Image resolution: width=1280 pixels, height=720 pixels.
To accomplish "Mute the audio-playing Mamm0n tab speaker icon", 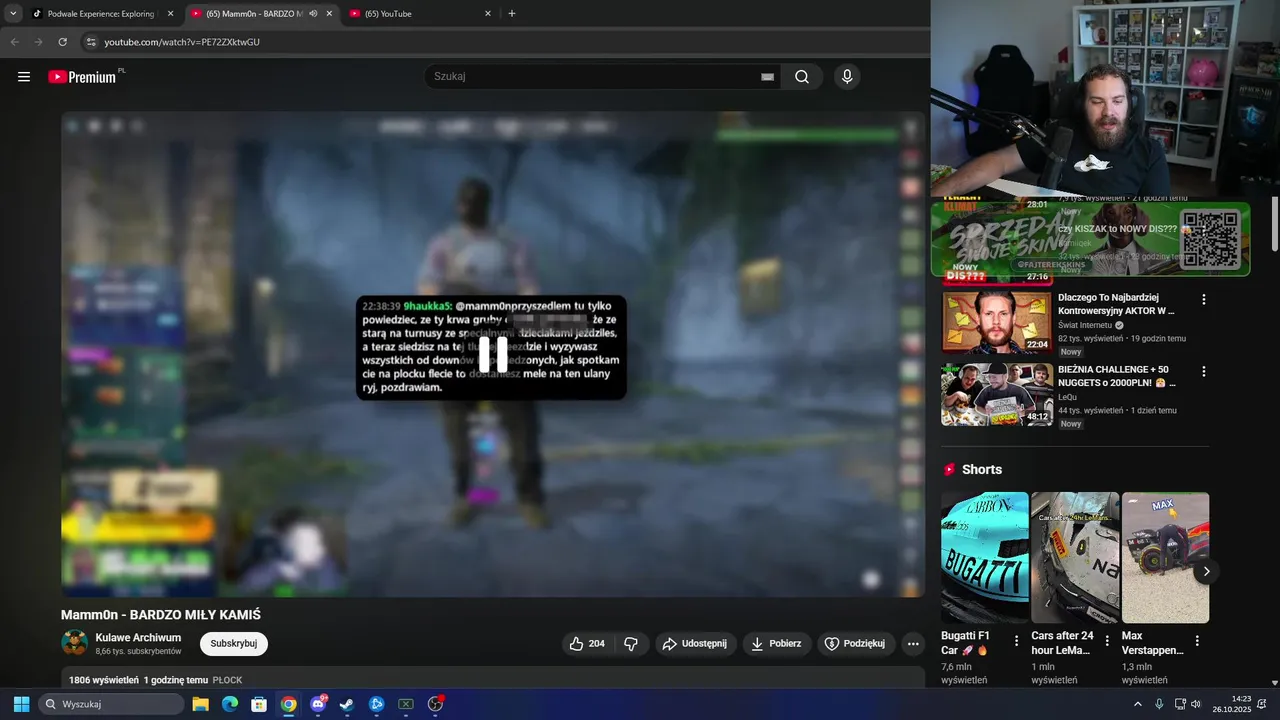I will pos(313,14).
